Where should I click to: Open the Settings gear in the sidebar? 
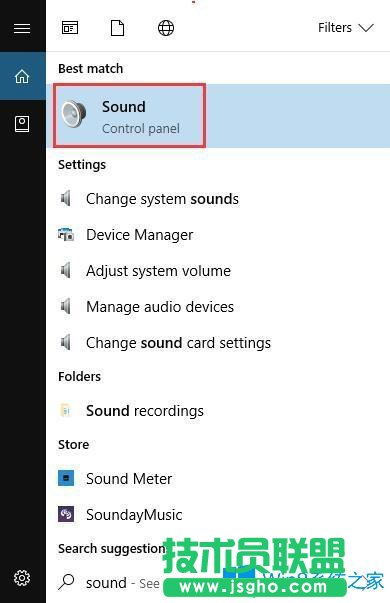[22, 578]
